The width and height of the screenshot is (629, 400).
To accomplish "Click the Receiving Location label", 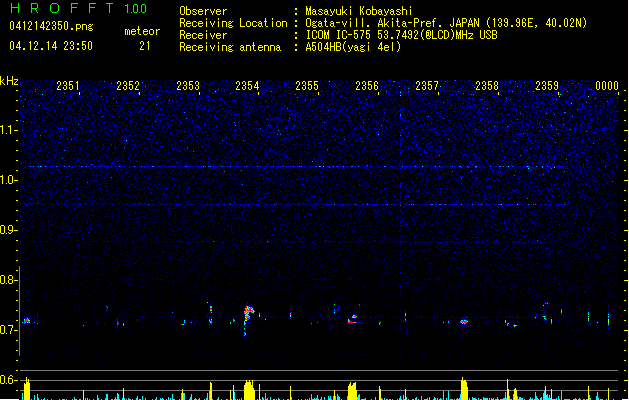I will [233, 23].
